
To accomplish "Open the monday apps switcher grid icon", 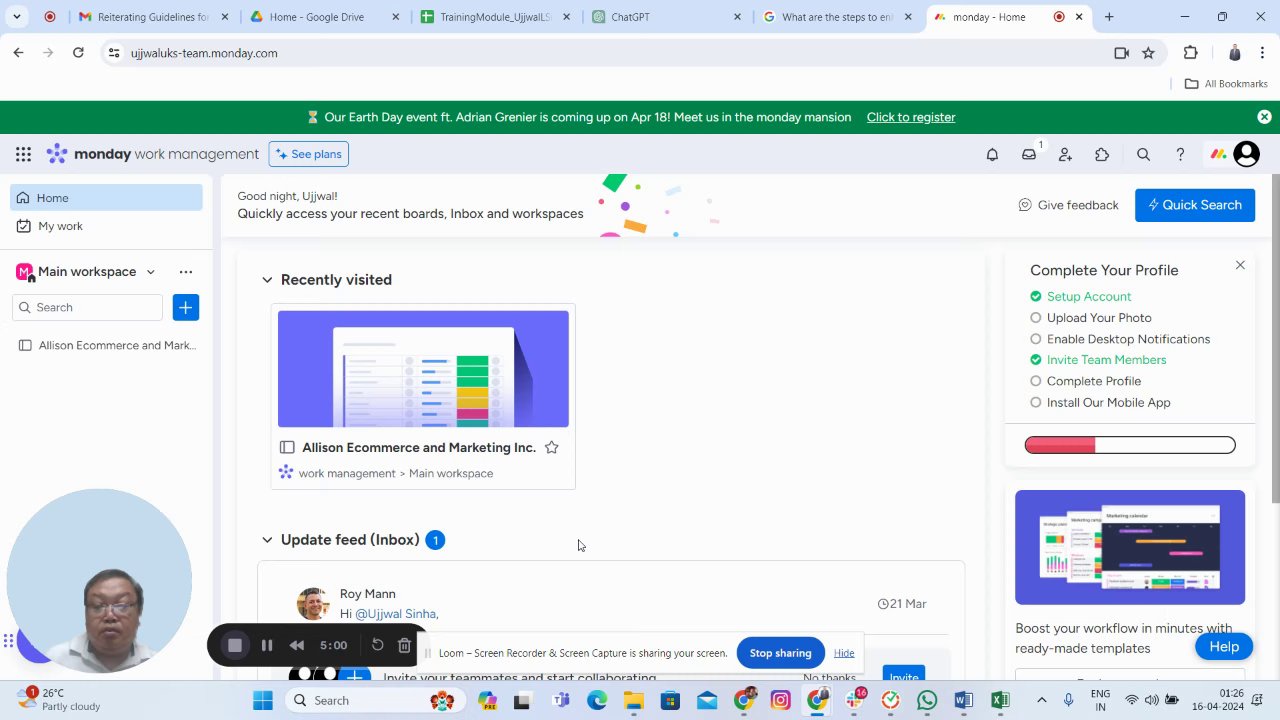I will coord(23,154).
